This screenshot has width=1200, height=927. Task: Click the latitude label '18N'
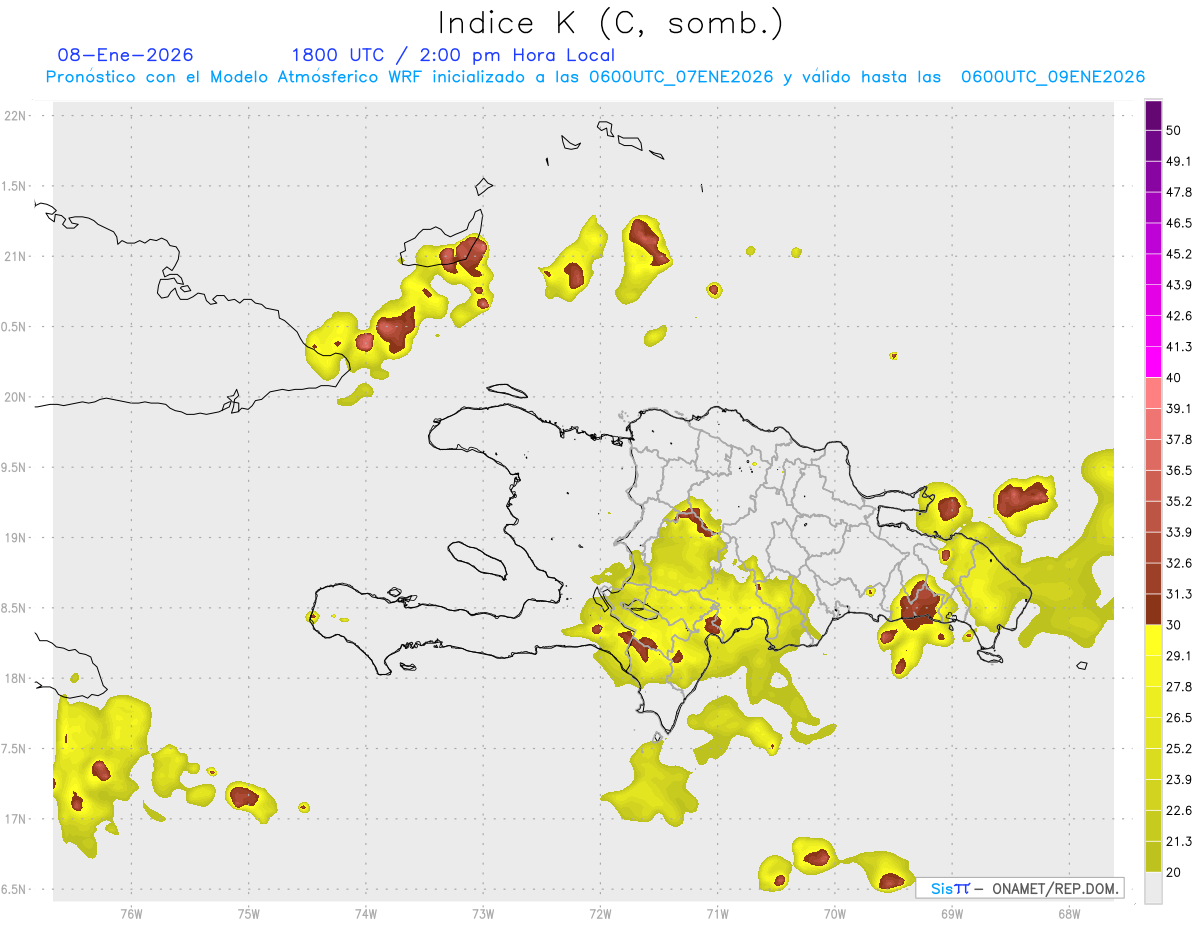(14, 679)
